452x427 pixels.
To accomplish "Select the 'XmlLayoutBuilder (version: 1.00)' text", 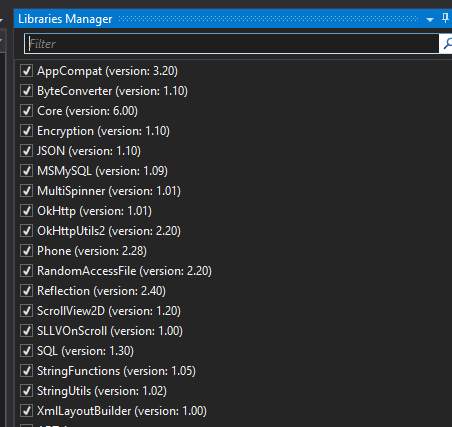I will tap(122, 411).
